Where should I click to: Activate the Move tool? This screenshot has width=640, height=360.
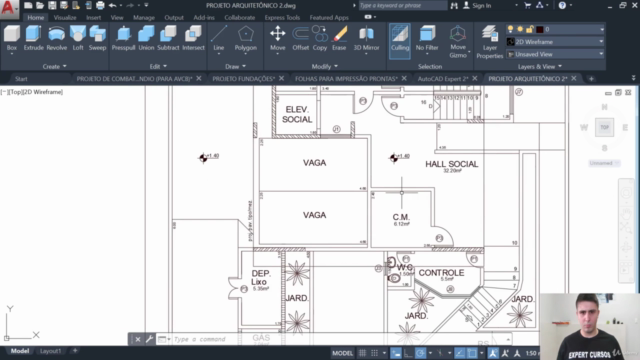278,39
